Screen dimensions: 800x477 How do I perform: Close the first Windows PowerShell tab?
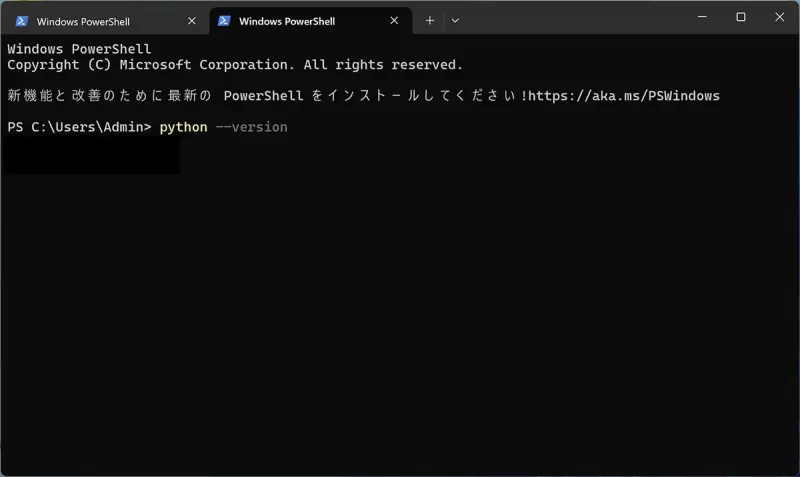coord(192,21)
